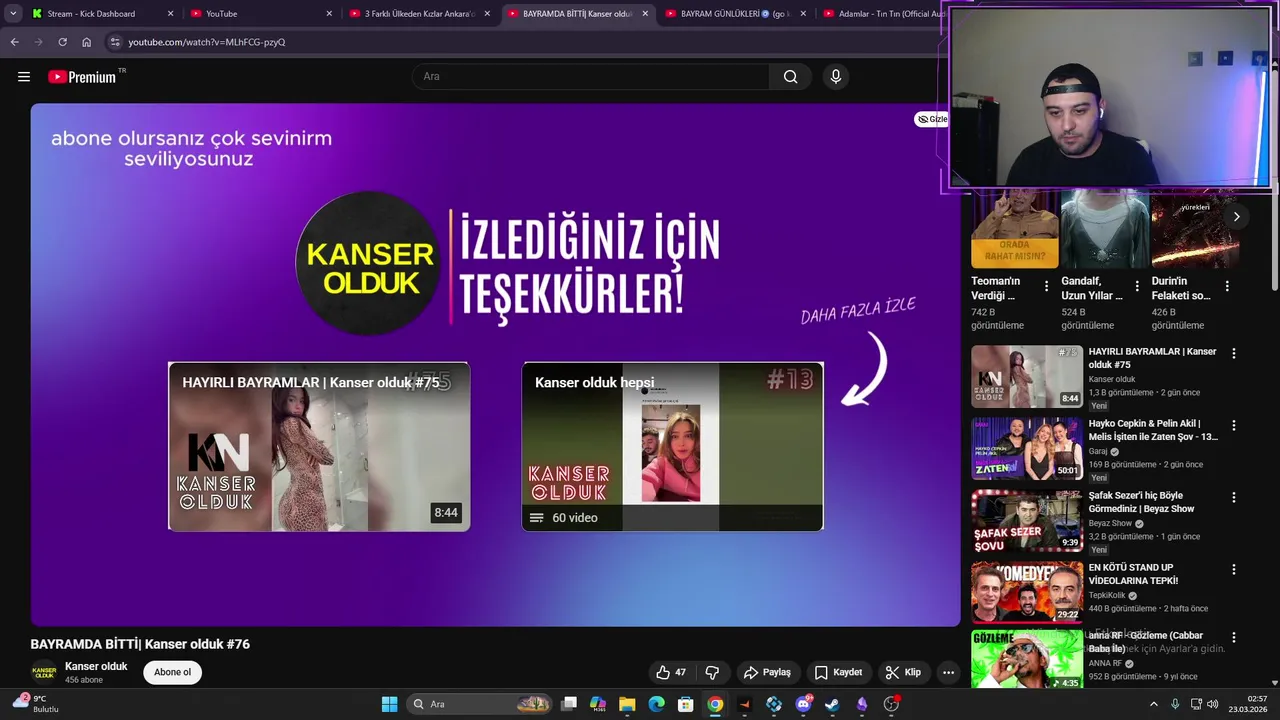Image resolution: width=1280 pixels, height=720 pixels.
Task: Switch to the YouTube tab
Action: tap(260, 14)
